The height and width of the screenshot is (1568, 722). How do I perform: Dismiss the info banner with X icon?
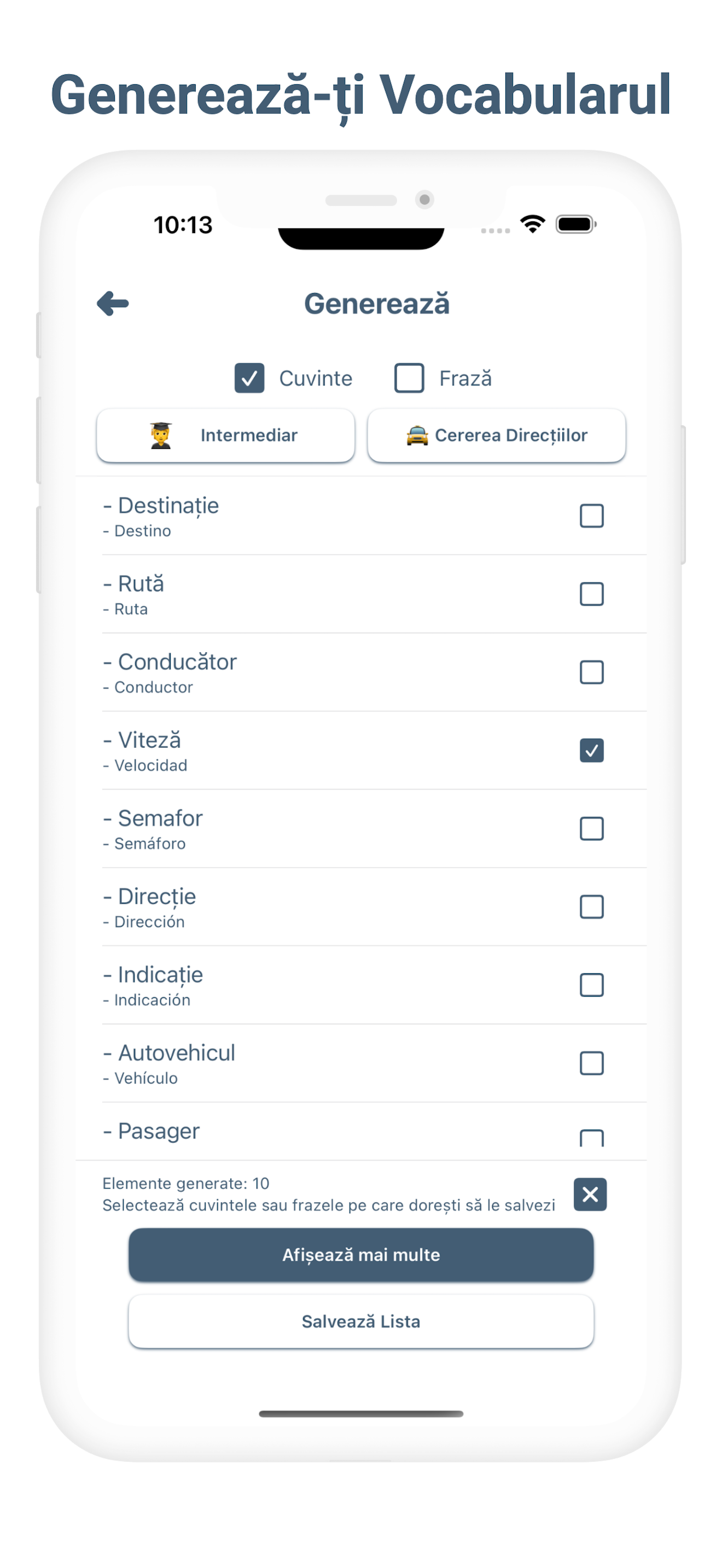pyautogui.click(x=590, y=1194)
